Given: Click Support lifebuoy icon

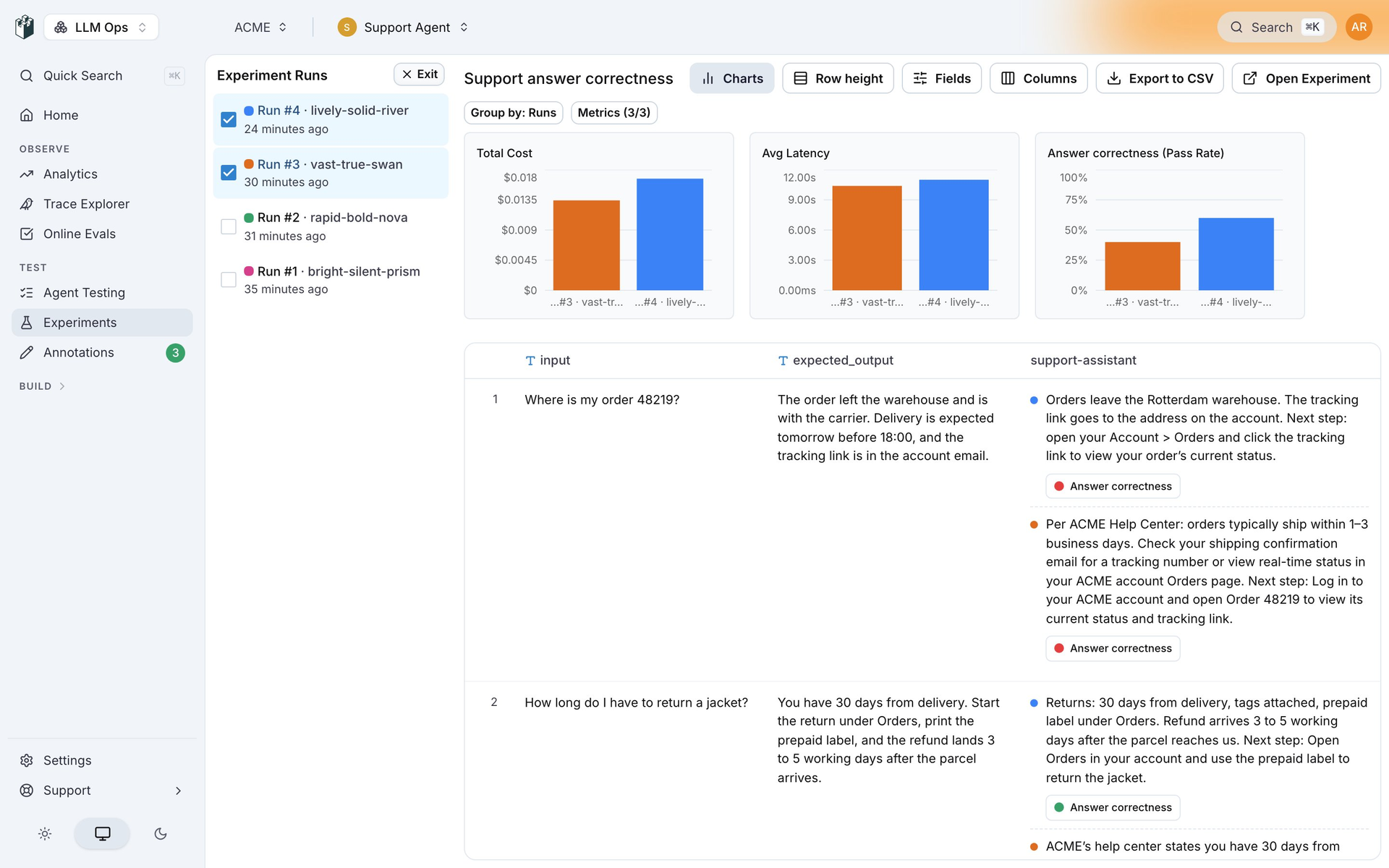Looking at the screenshot, I should click(27, 791).
